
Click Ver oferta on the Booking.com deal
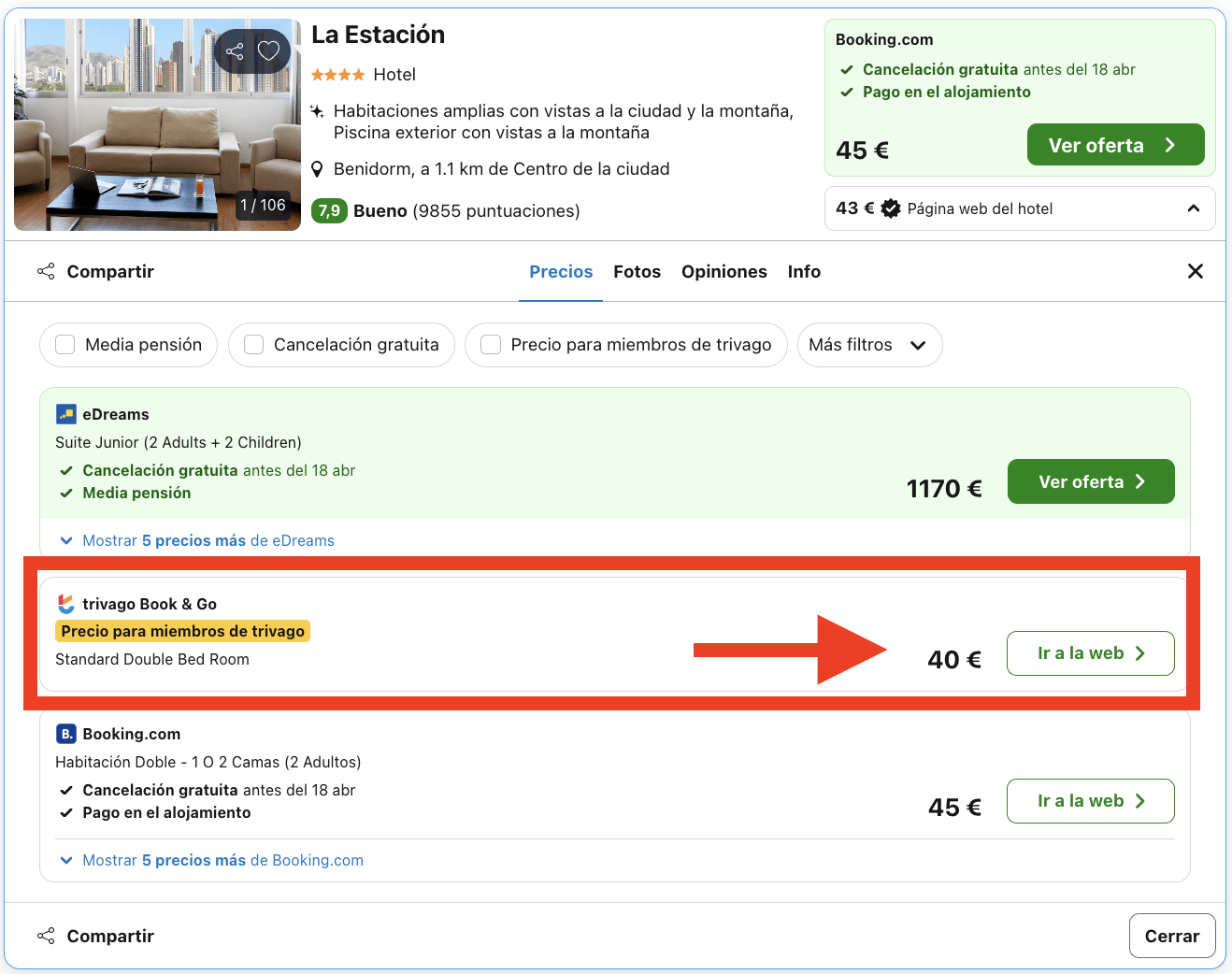tap(1115, 145)
